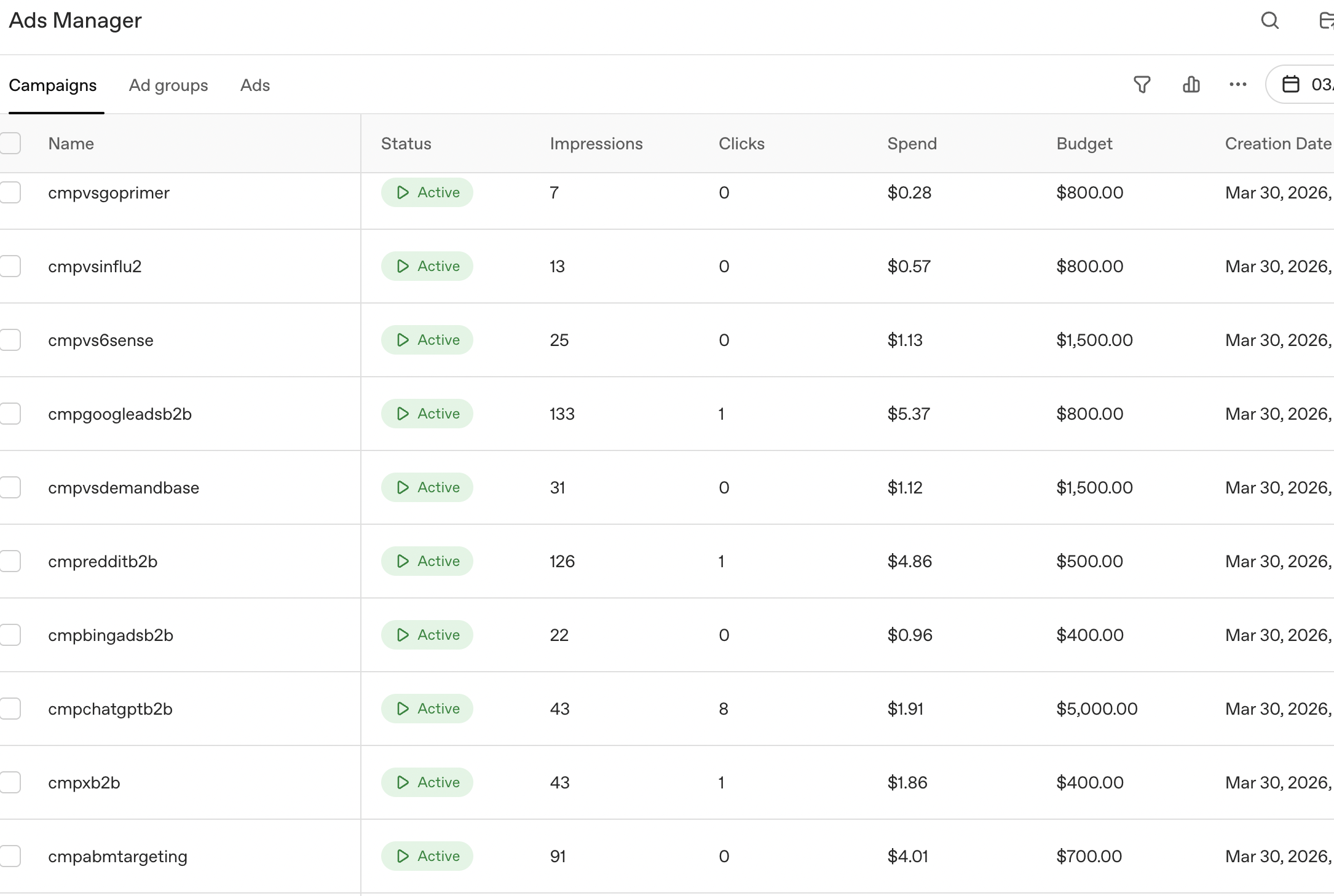Viewport: 1334px width, 896px height.
Task: Click the play icon in cmpvsgoprimer status
Action: pyautogui.click(x=403, y=192)
